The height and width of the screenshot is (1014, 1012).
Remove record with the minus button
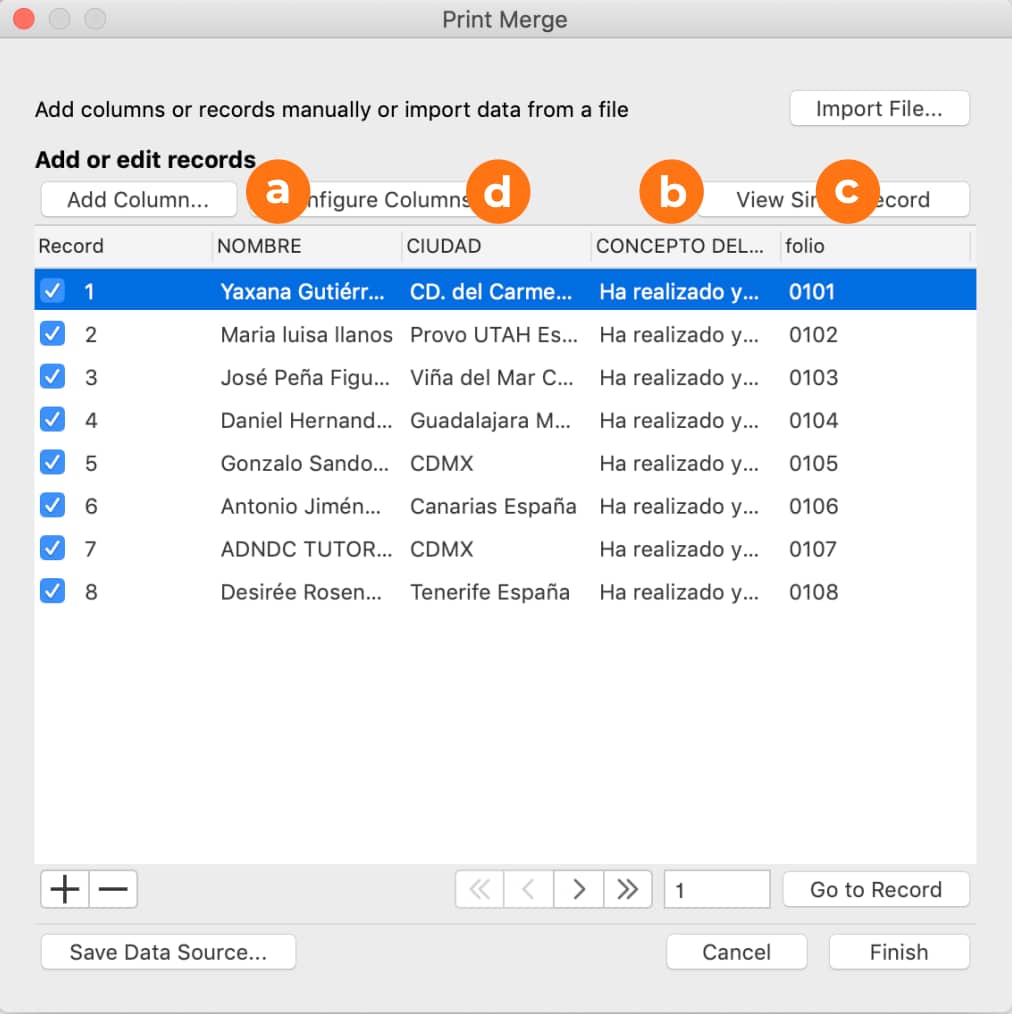pos(113,889)
